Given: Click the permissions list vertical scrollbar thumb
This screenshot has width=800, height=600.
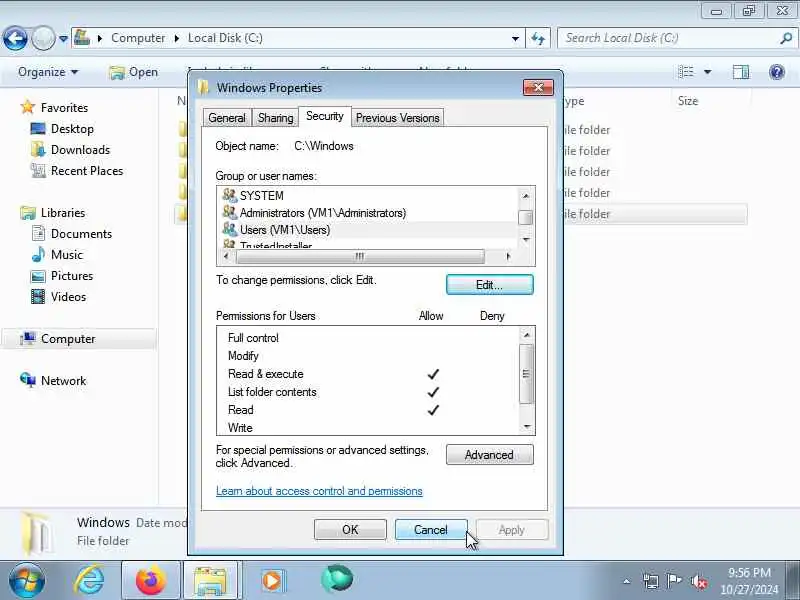Looking at the screenshot, I should click(526, 373).
